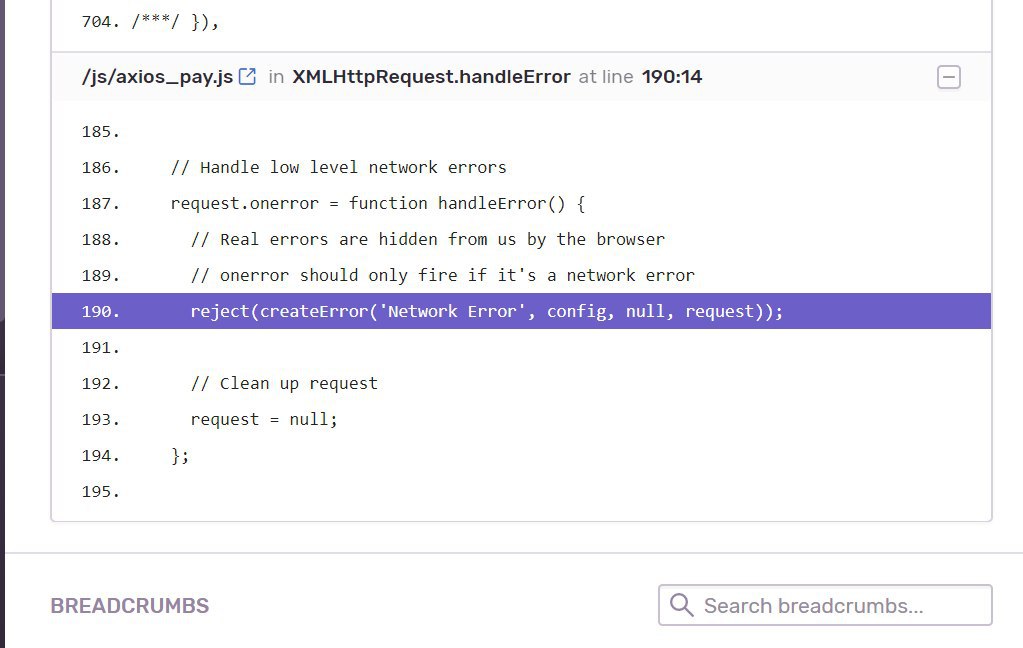Click line number 191
Image resolution: width=1023 pixels, height=648 pixels.
(x=100, y=348)
